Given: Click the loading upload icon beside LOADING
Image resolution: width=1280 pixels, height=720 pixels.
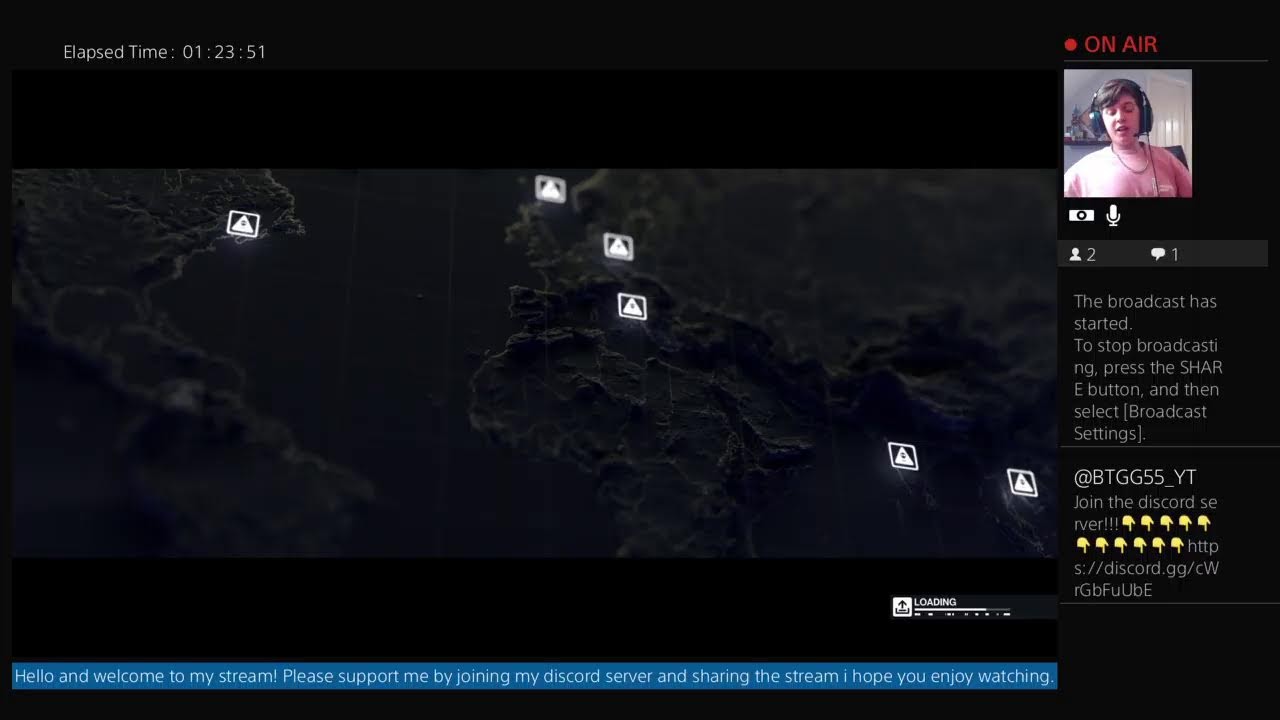Looking at the screenshot, I should (902, 606).
